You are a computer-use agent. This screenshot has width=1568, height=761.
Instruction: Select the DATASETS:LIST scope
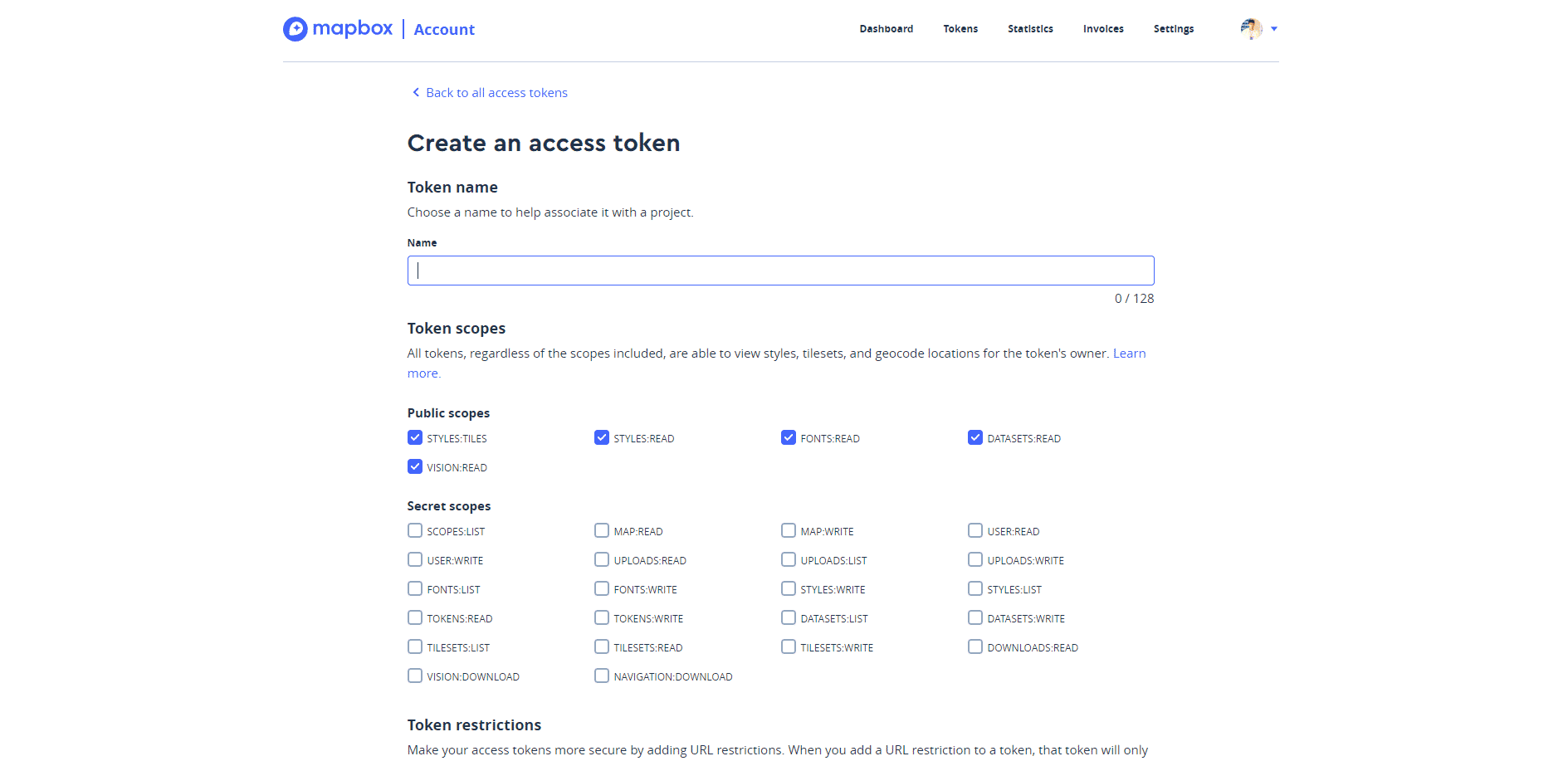pos(789,617)
